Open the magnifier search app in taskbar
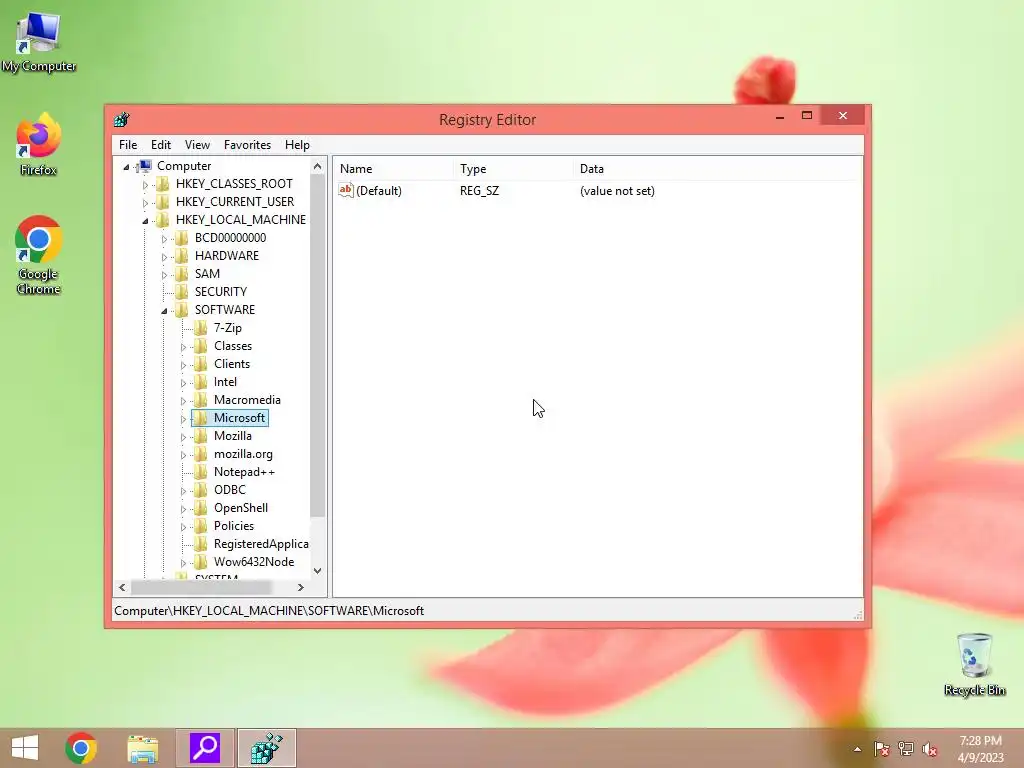 click(x=204, y=748)
